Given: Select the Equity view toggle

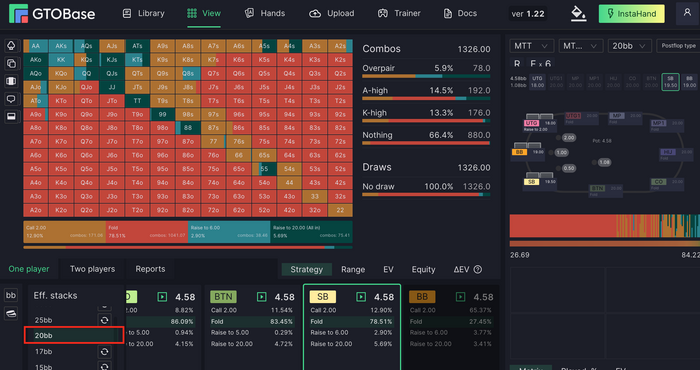Looking at the screenshot, I should click(x=423, y=270).
